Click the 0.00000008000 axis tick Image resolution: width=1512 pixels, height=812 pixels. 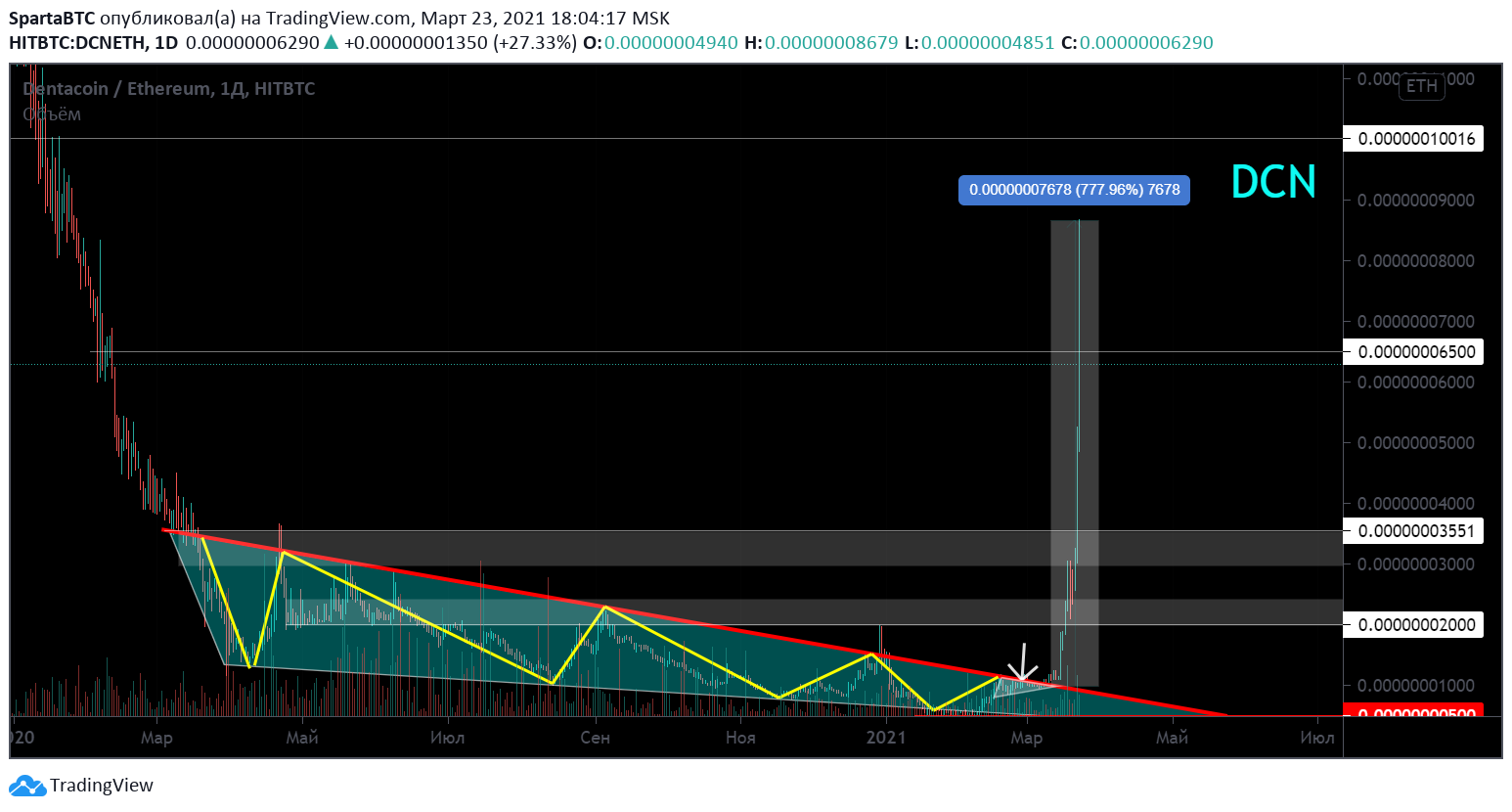pyautogui.click(x=1416, y=261)
